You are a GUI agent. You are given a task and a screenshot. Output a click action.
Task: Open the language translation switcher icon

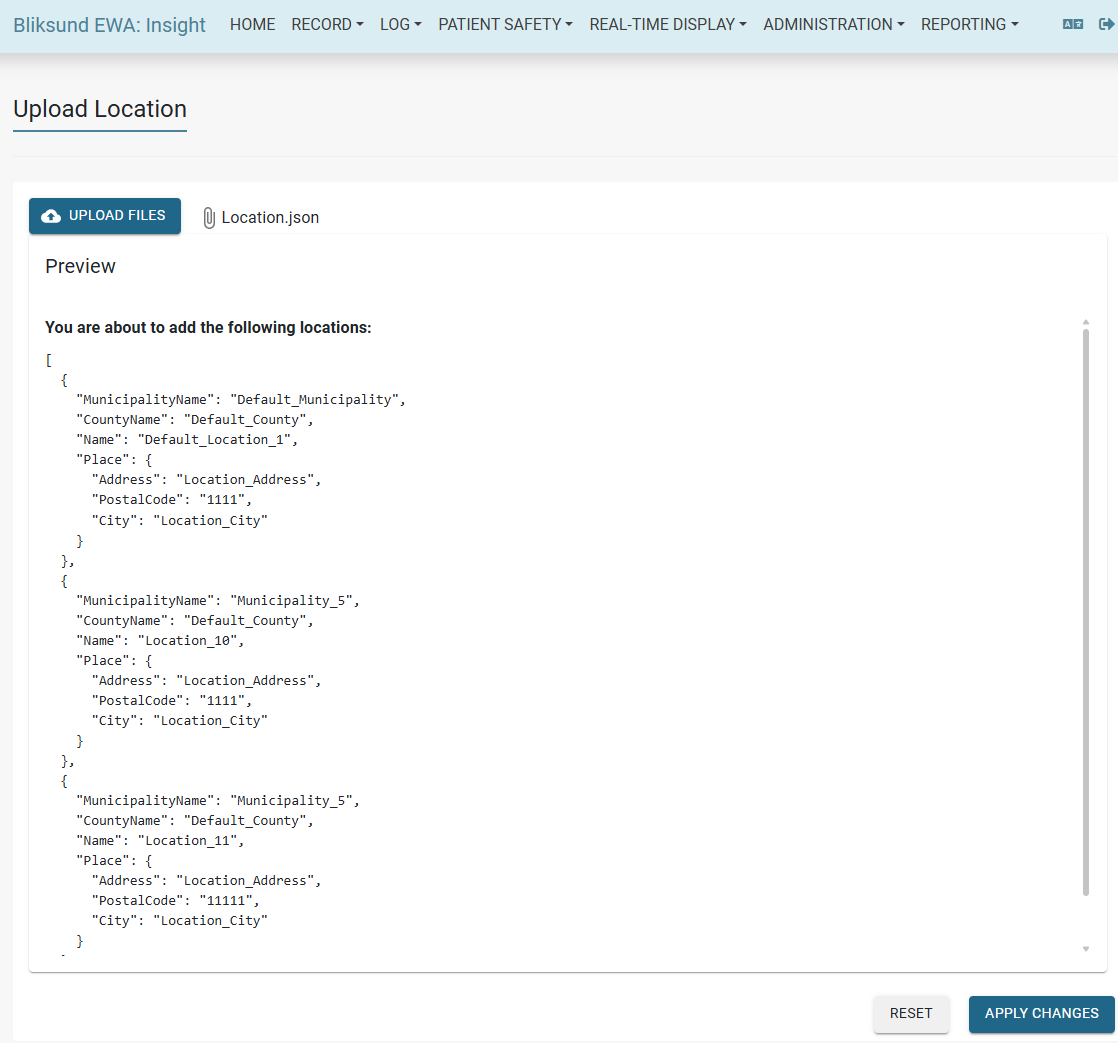tap(1072, 25)
